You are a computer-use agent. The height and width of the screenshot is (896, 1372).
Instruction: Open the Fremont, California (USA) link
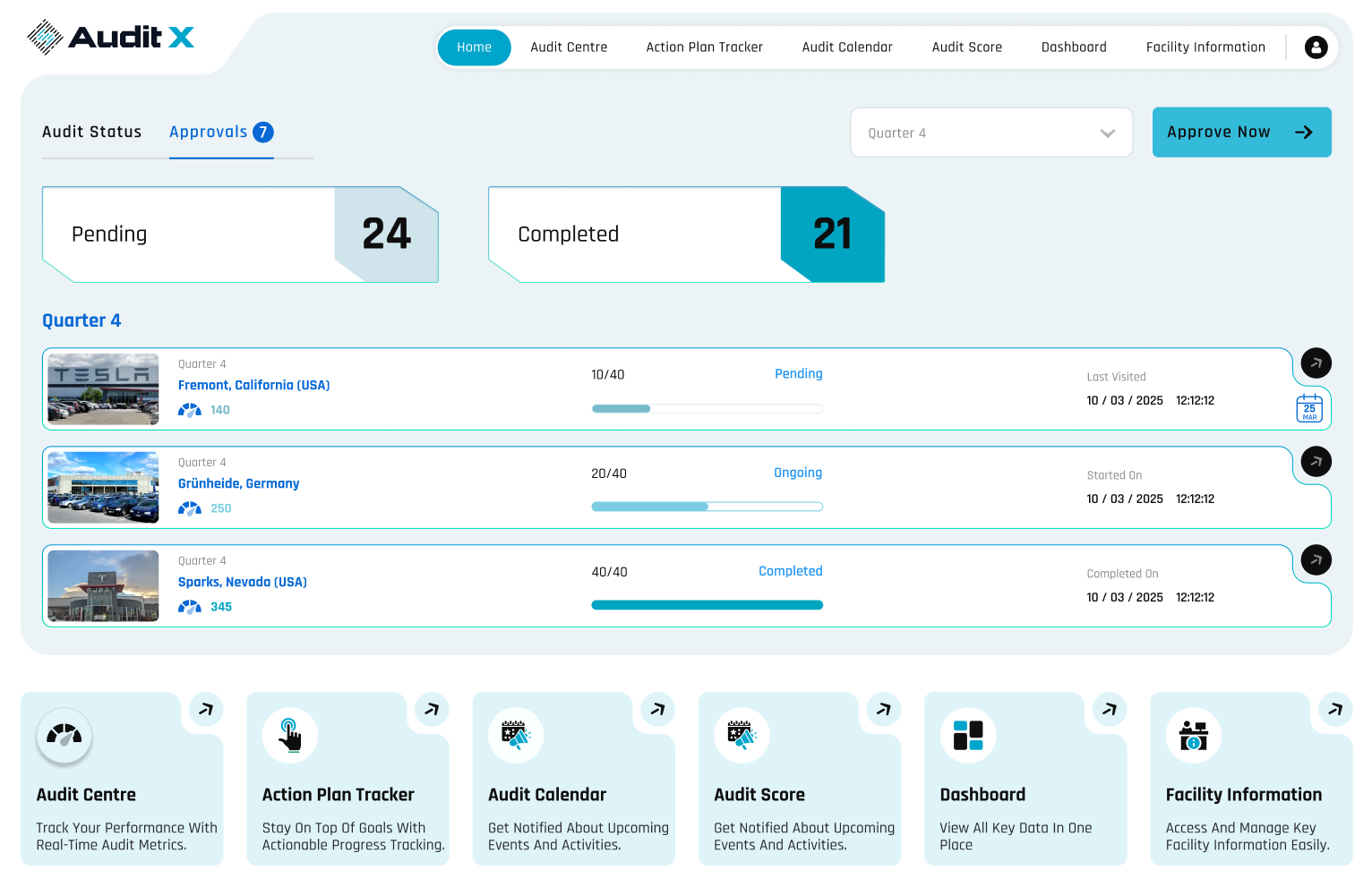point(253,385)
